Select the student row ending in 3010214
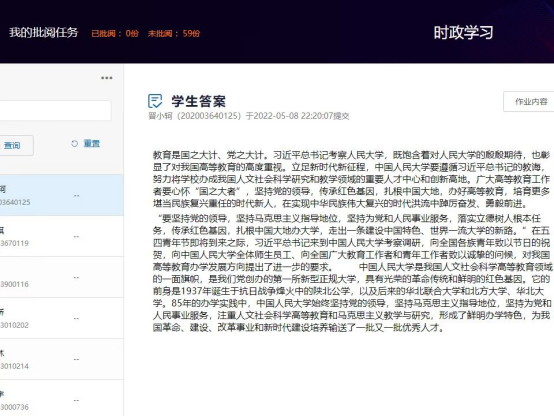The width and height of the screenshot is (554, 416). [61, 359]
